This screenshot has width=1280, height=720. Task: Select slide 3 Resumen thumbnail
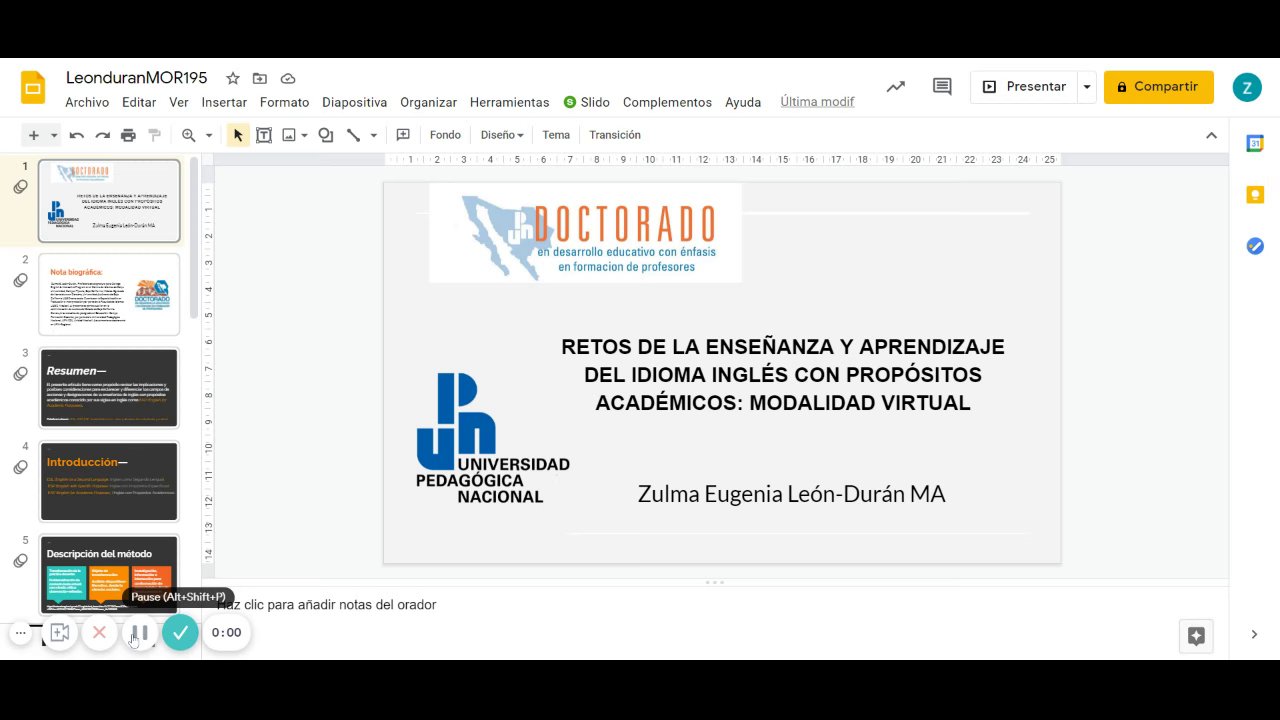(109, 388)
